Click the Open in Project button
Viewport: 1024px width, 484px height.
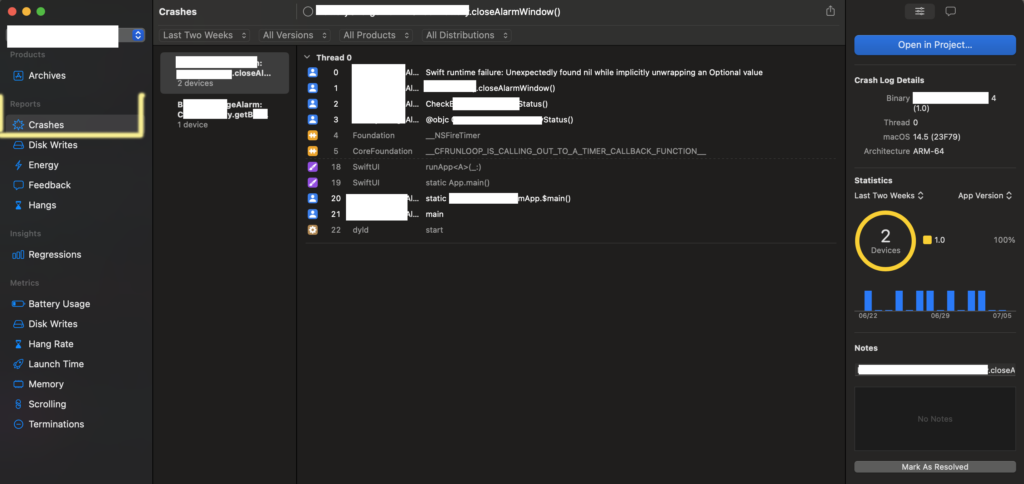[x=934, y=45]
